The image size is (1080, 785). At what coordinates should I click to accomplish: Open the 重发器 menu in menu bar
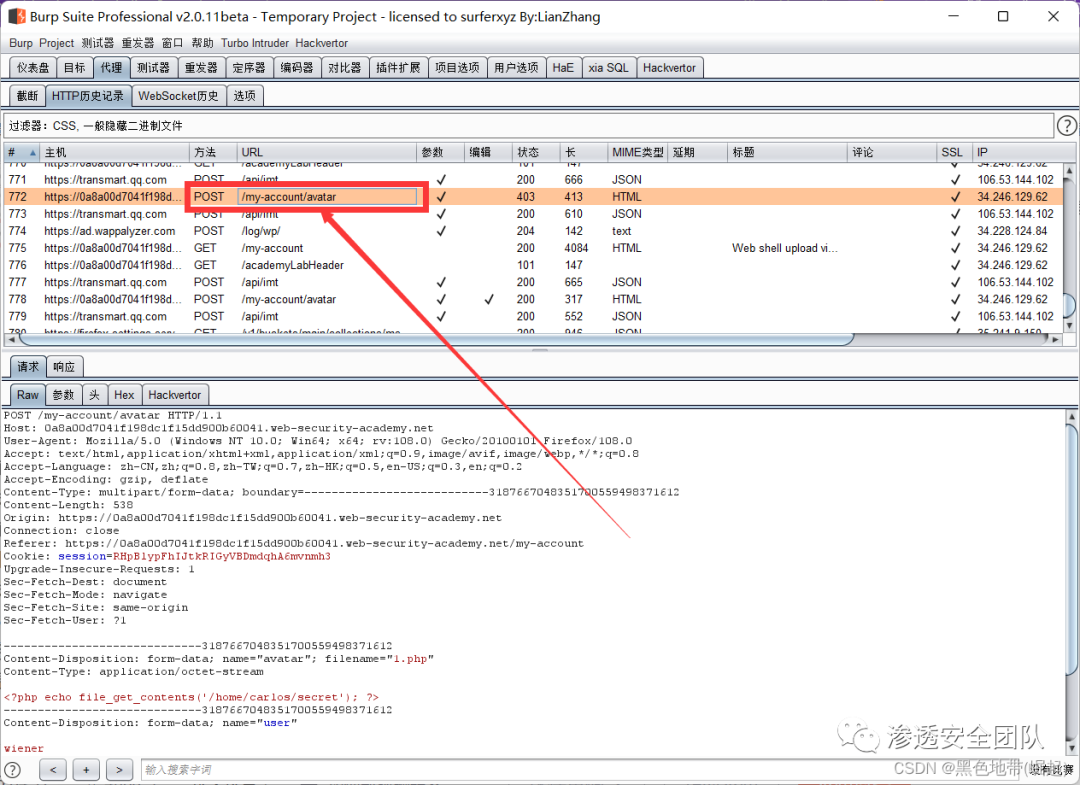[138, 43]
